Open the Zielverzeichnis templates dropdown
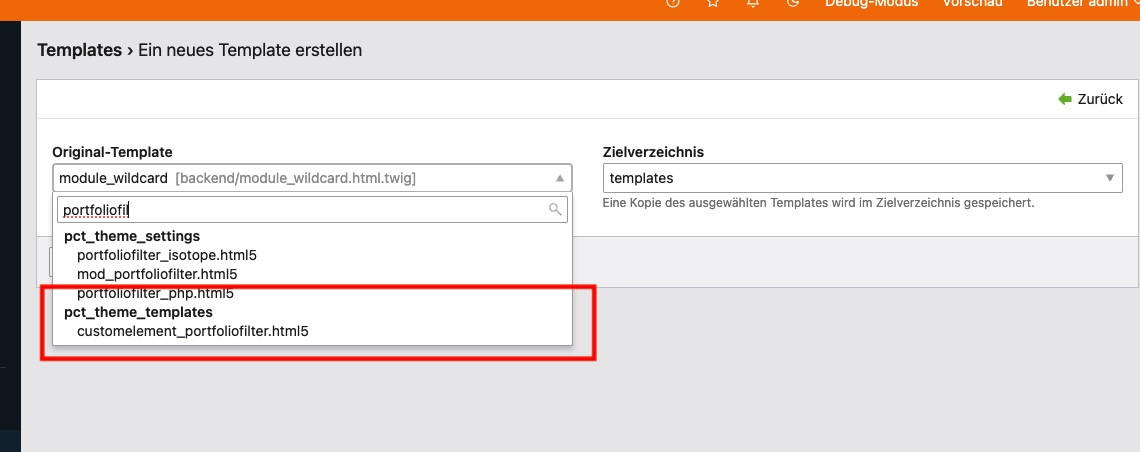 coord(850,178)
